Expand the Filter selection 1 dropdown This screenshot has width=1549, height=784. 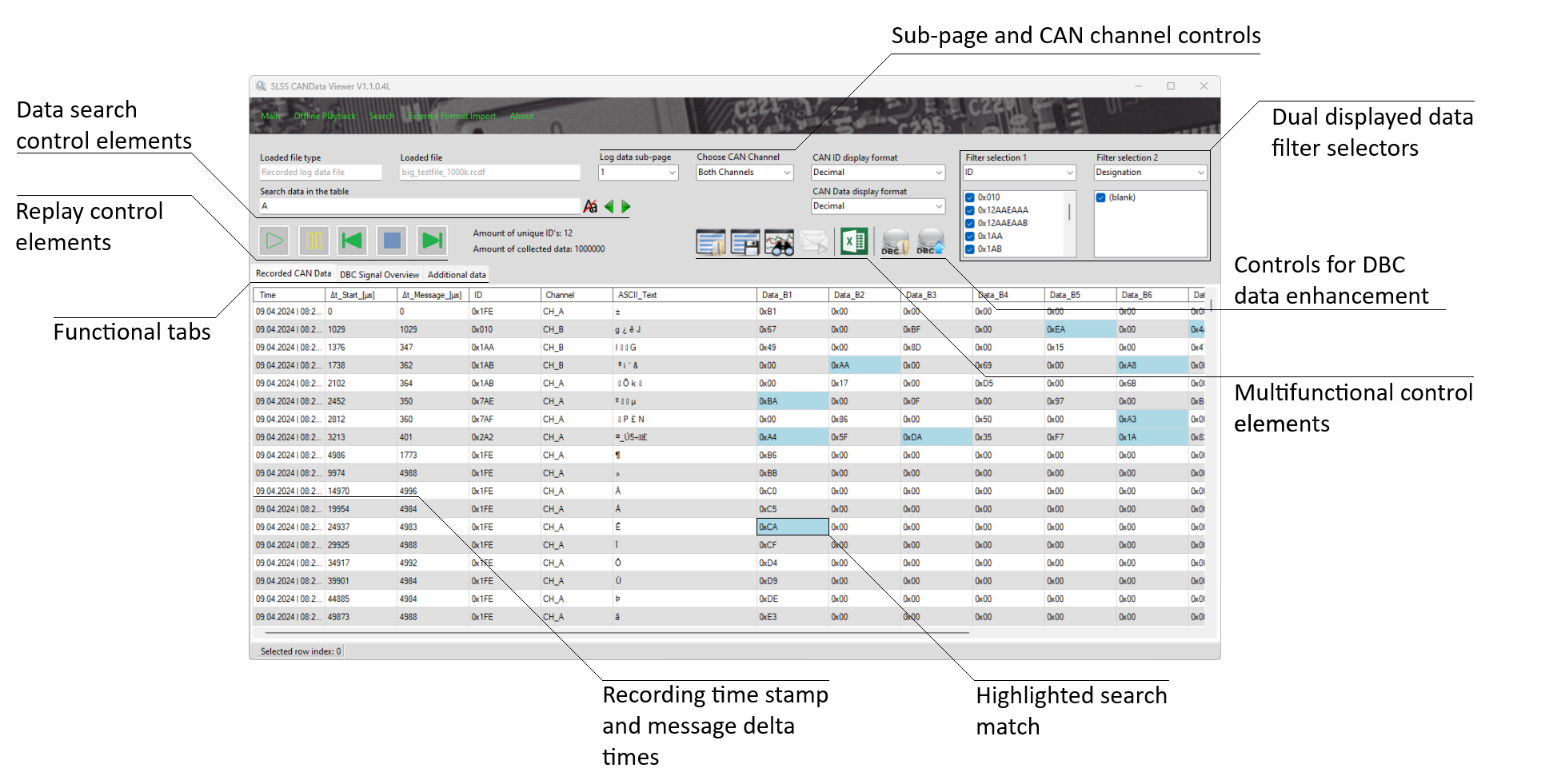(1020, 172)
